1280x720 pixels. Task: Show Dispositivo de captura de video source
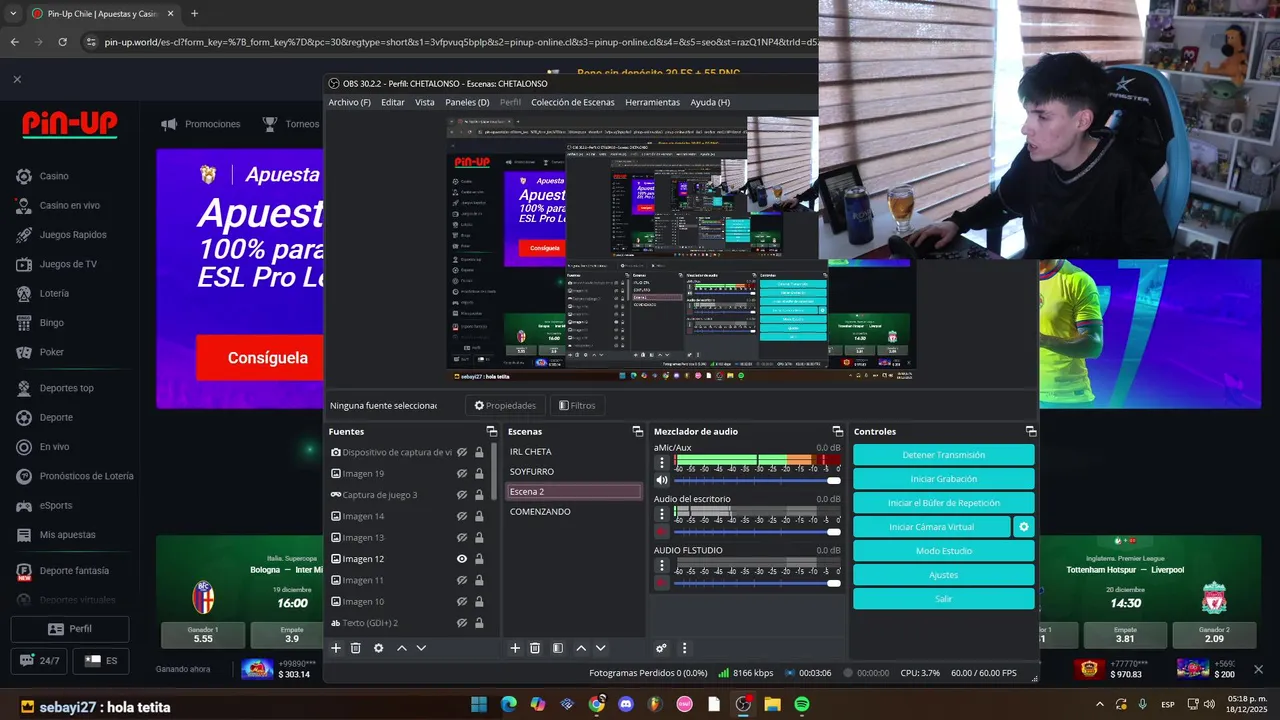tap(462, 452)
